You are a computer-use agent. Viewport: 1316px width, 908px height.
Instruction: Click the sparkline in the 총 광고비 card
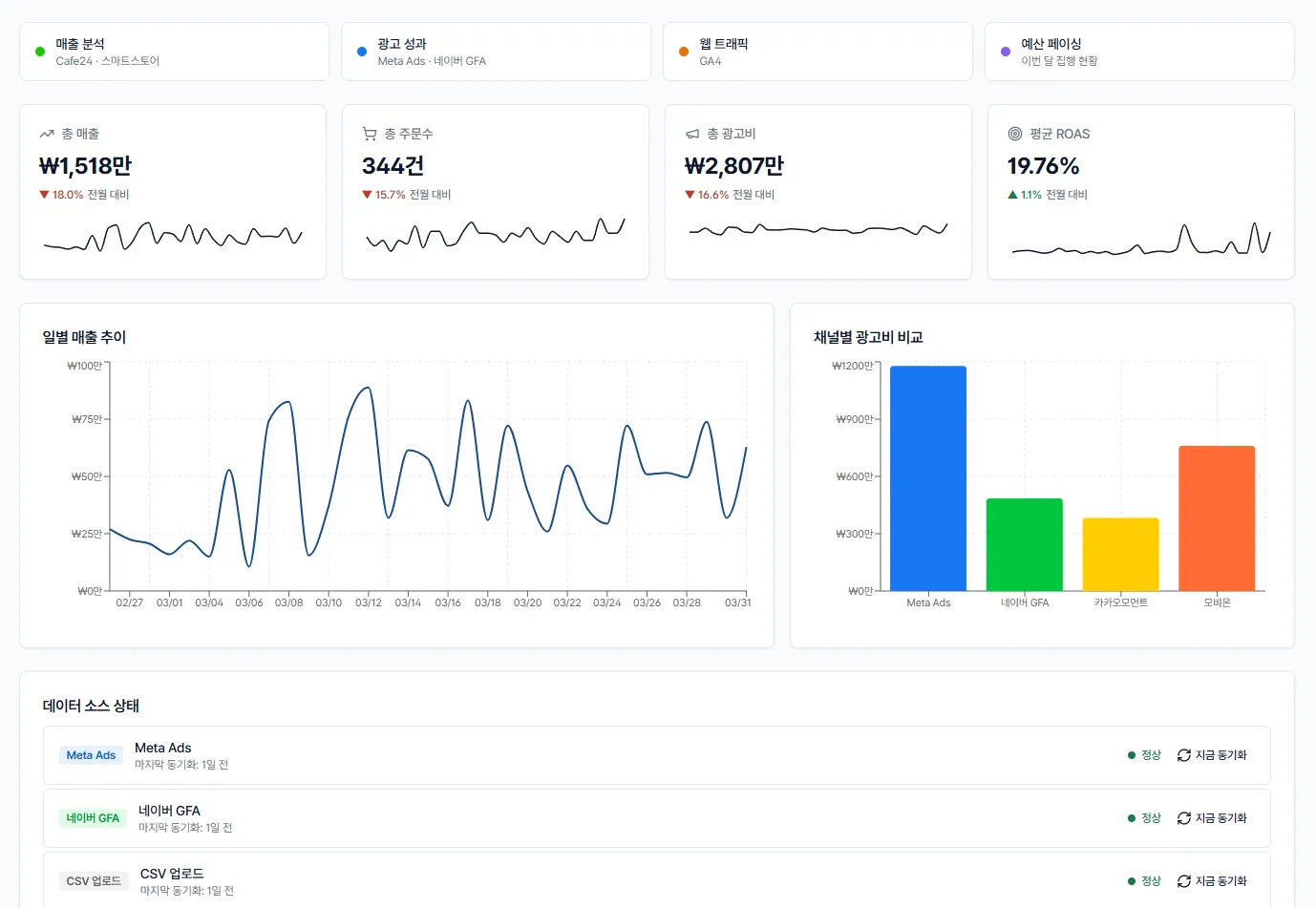[818, 229]
